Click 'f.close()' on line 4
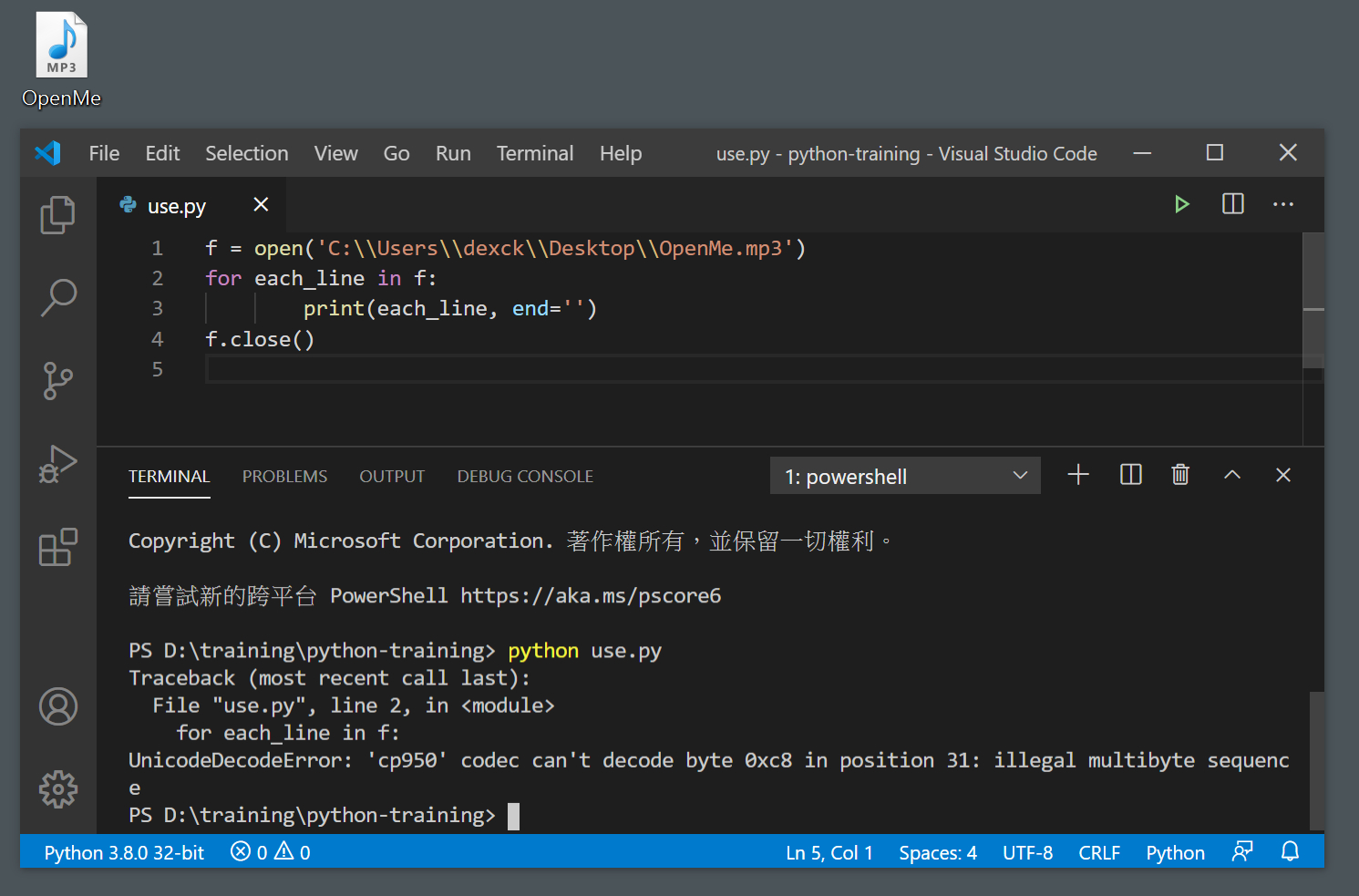Viewport: 1359px width, 896px height. (x=260, y=339)
